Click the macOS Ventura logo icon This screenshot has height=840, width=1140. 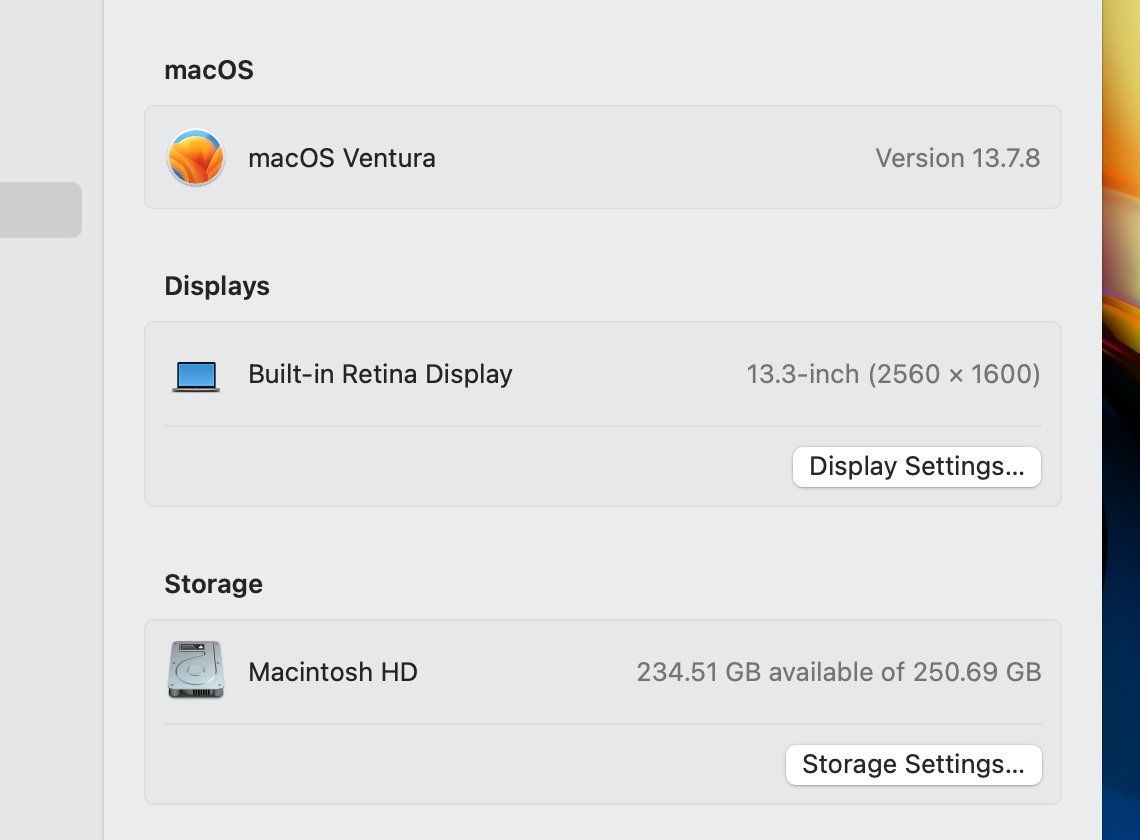(x=196, y=158)
